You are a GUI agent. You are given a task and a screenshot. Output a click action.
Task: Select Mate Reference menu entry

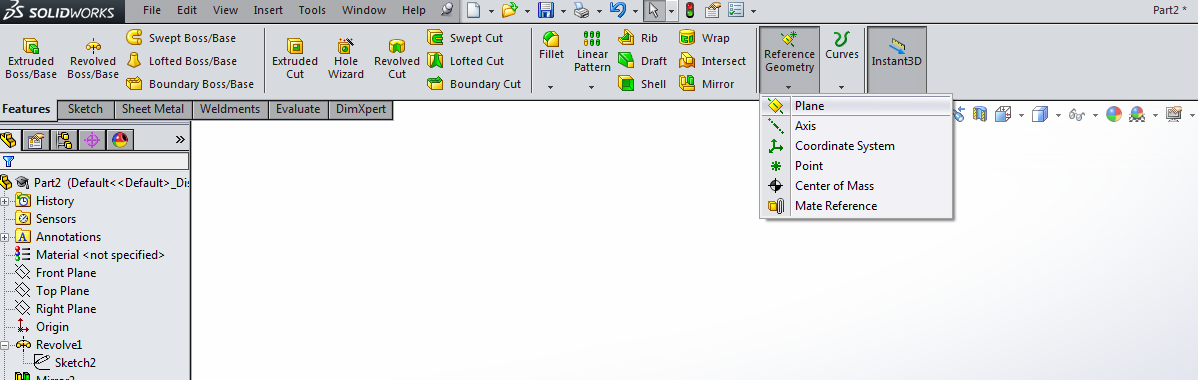tap(856, 206)
